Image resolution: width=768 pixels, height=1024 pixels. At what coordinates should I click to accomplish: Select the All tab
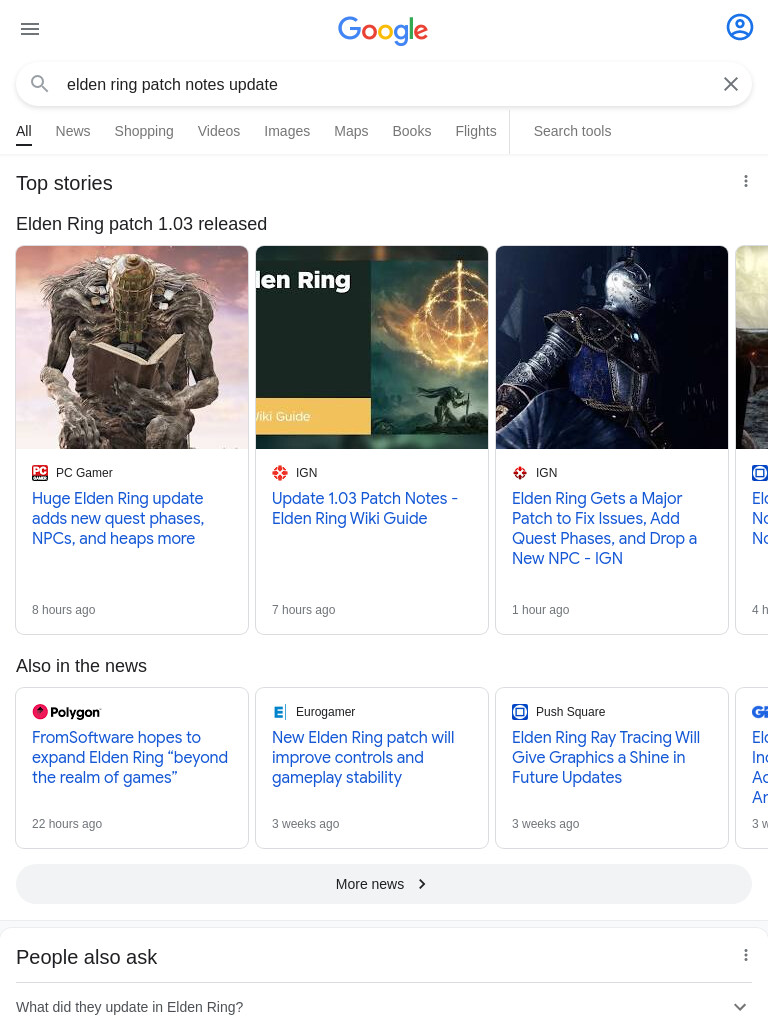pyautogui.click(x=24, y=131)
